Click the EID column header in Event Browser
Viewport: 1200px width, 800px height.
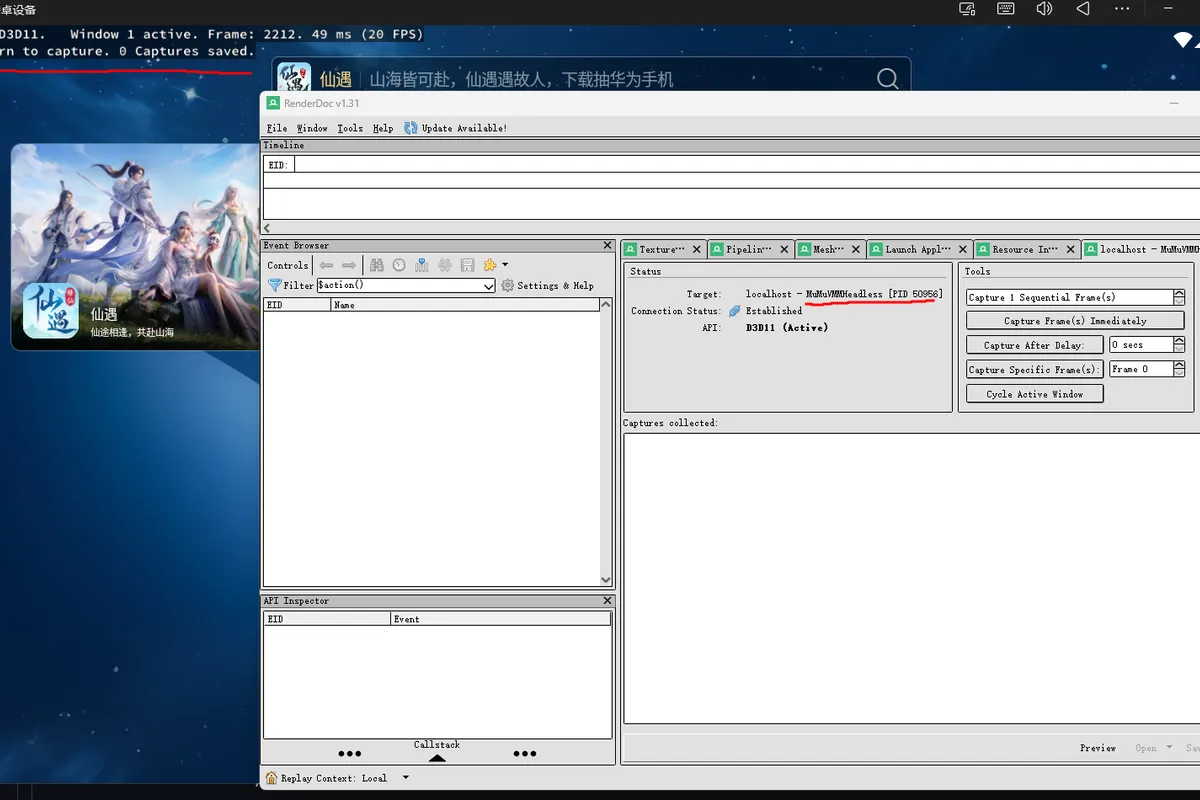(297, 305)
